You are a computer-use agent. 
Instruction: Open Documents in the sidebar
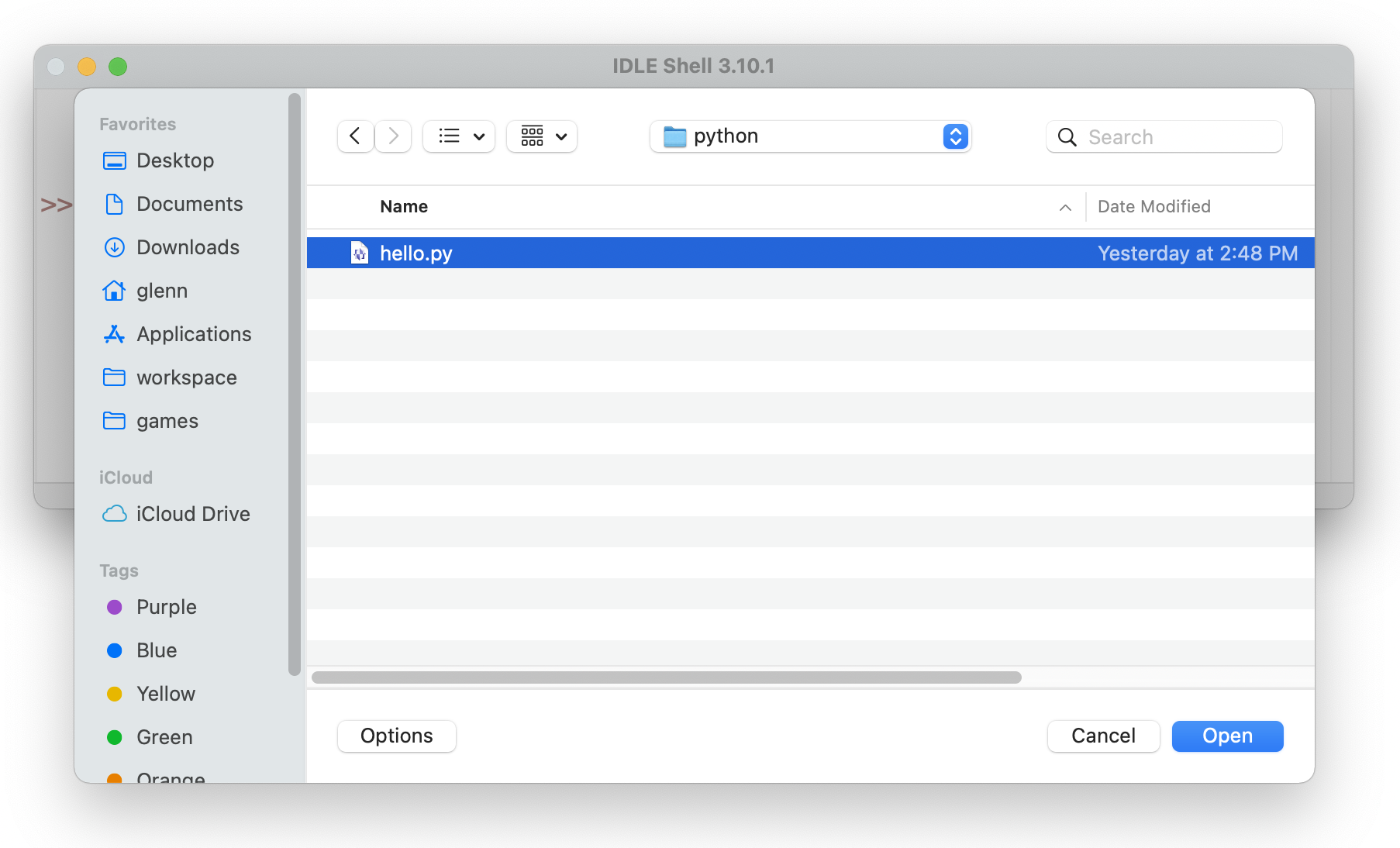189,204
